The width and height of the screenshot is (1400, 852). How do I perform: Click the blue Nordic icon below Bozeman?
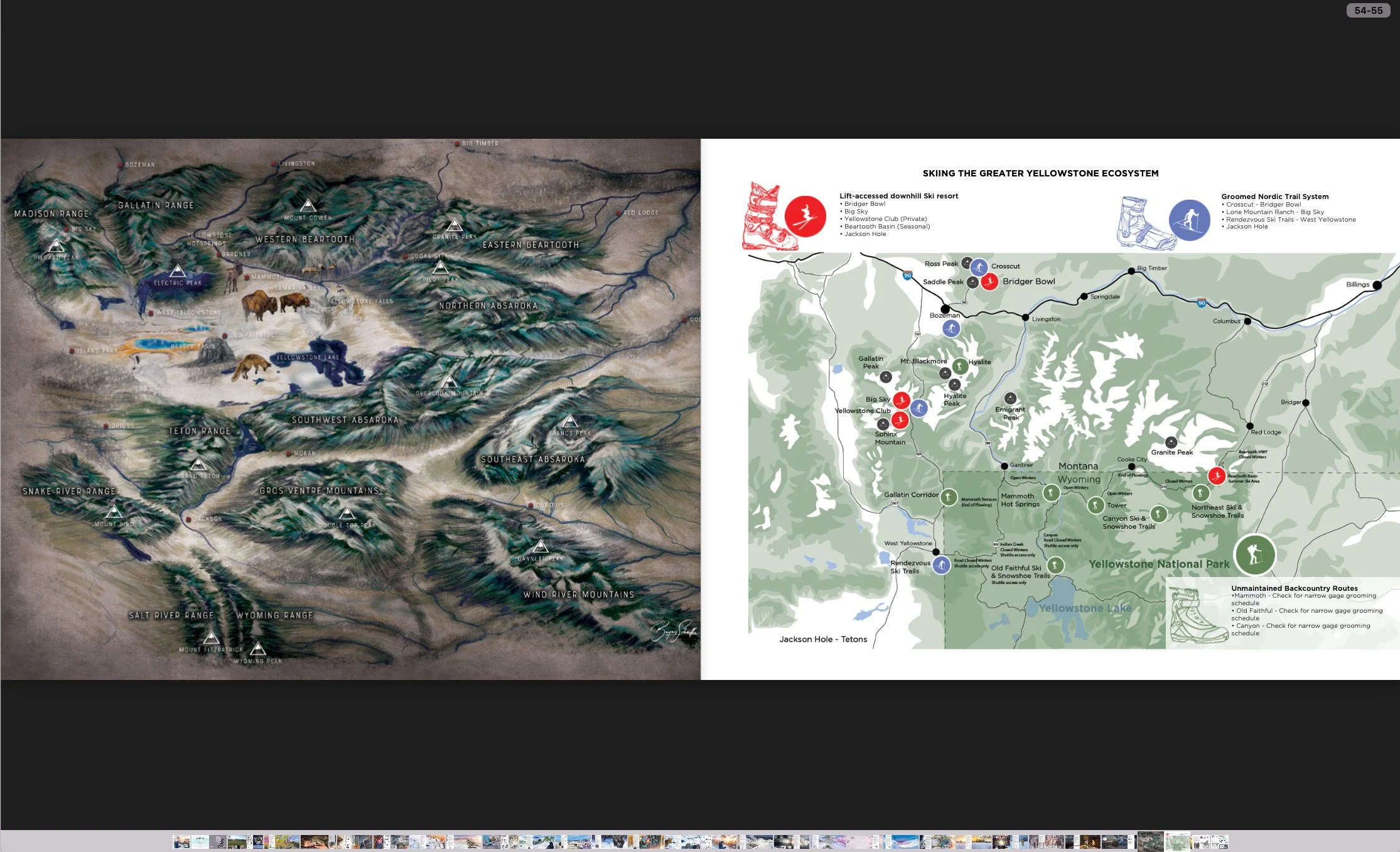click(951, 328)
